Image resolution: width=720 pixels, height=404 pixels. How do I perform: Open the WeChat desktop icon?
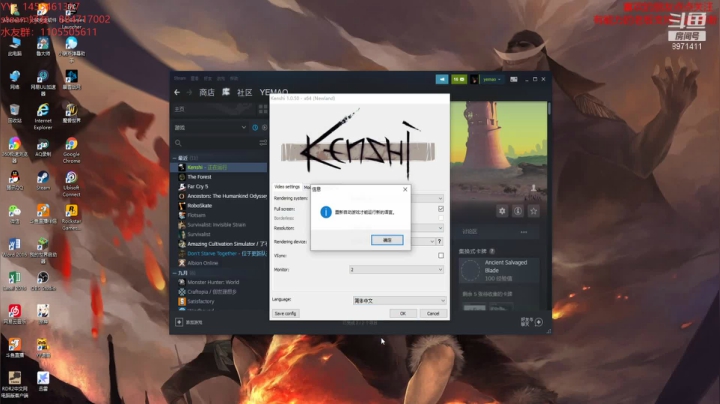point(14,214)
